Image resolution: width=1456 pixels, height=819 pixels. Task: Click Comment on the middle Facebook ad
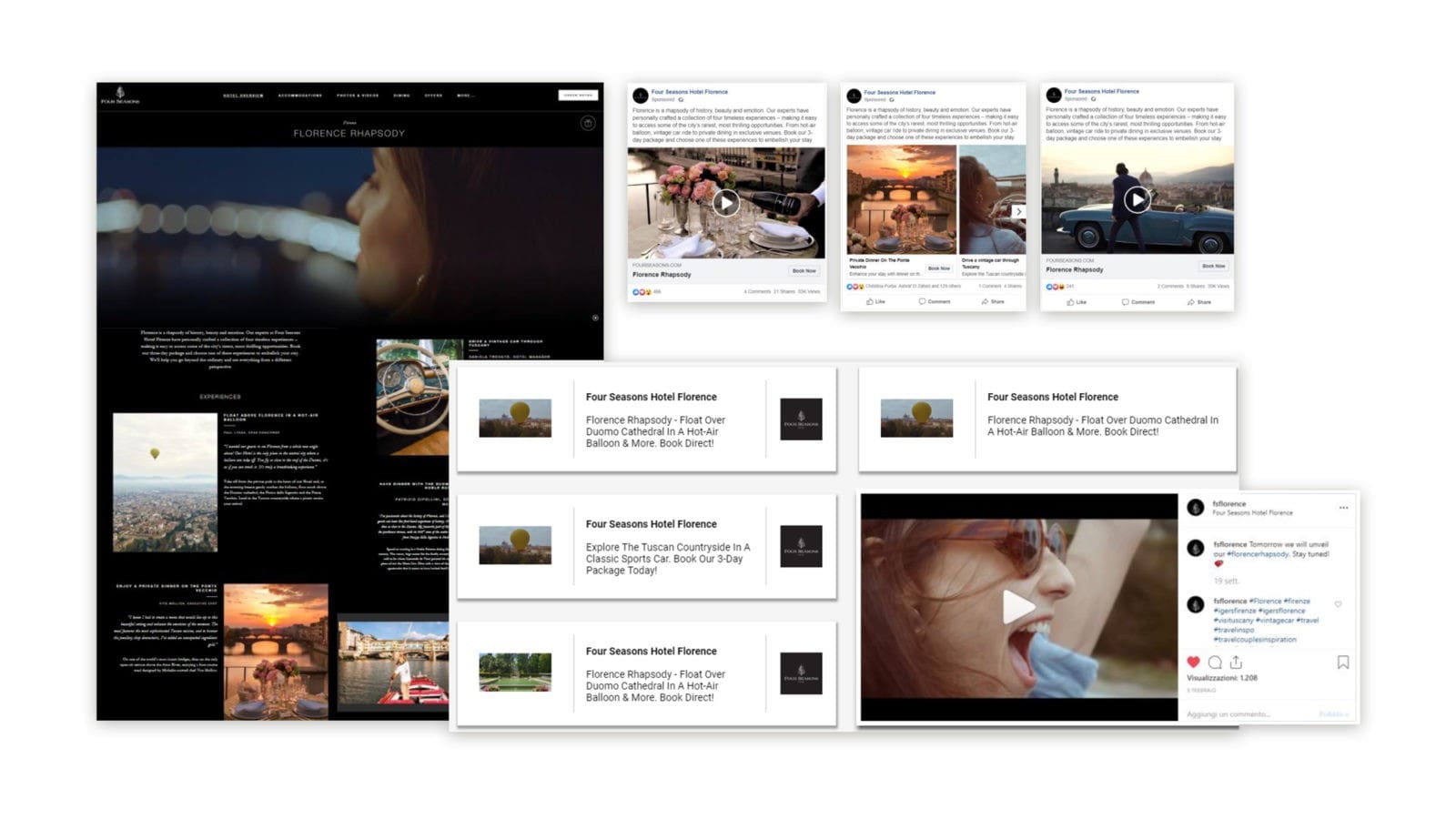[x=935, y=301]
